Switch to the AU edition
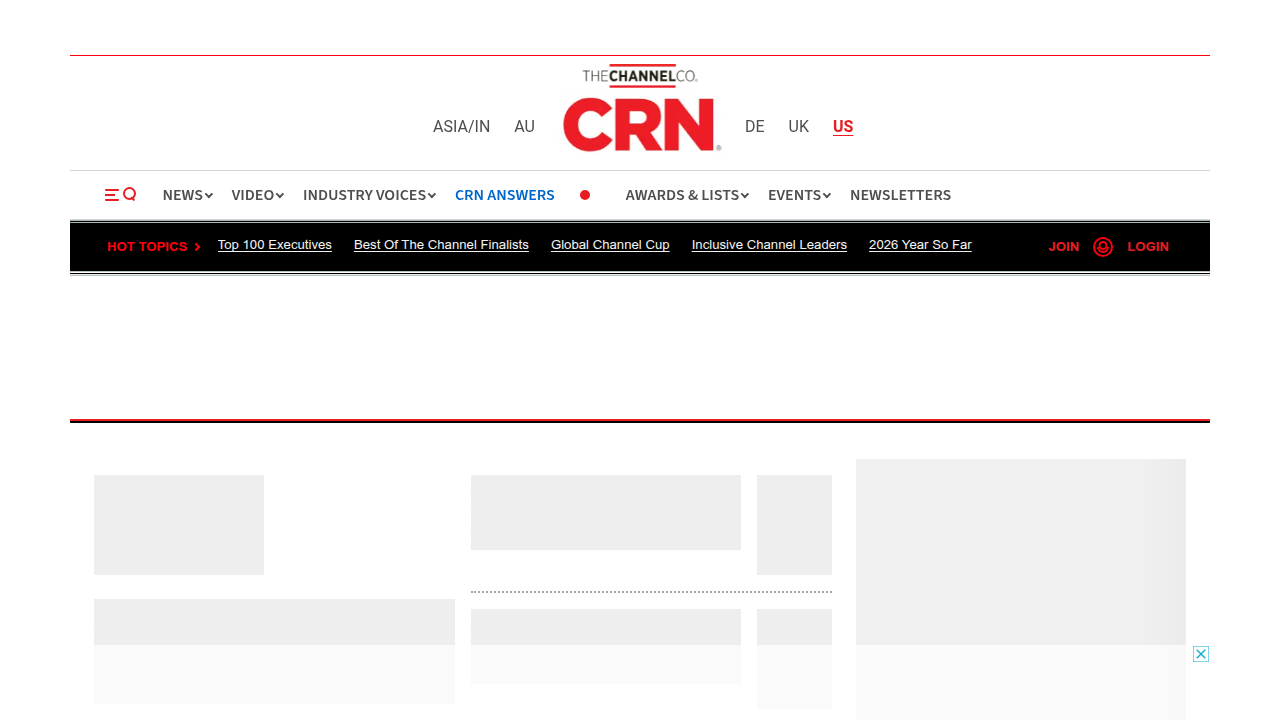The height and width of the screenshot is (720, 1280). point(524,126)
